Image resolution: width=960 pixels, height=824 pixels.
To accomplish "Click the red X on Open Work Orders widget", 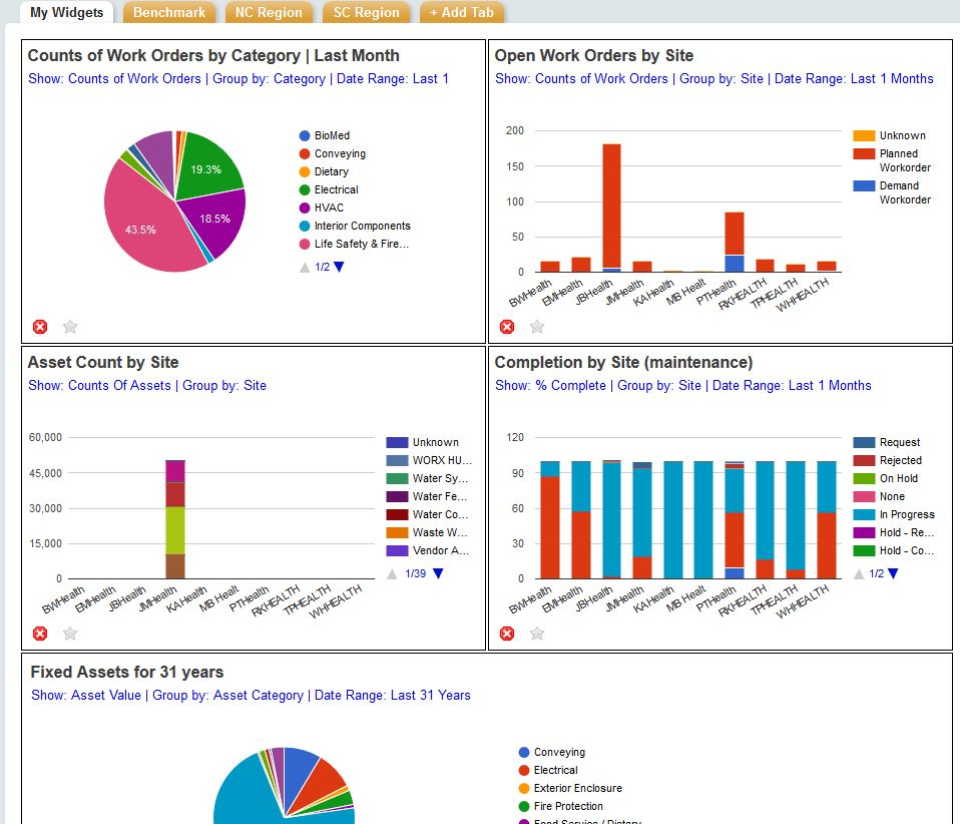I will [507, 326].
